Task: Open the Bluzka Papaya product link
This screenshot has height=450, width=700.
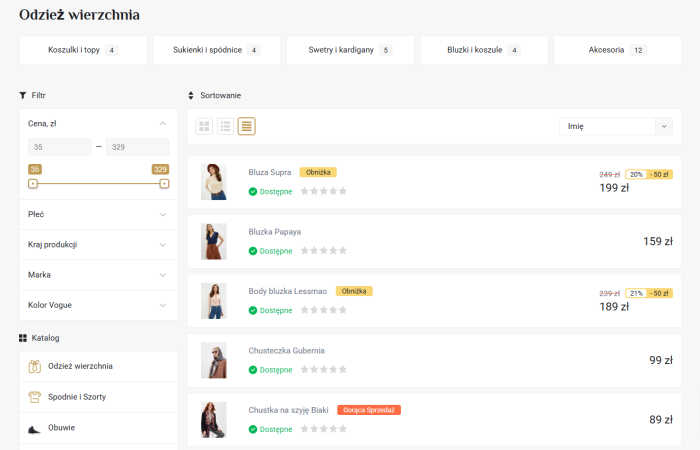Action: click(275, 232)
